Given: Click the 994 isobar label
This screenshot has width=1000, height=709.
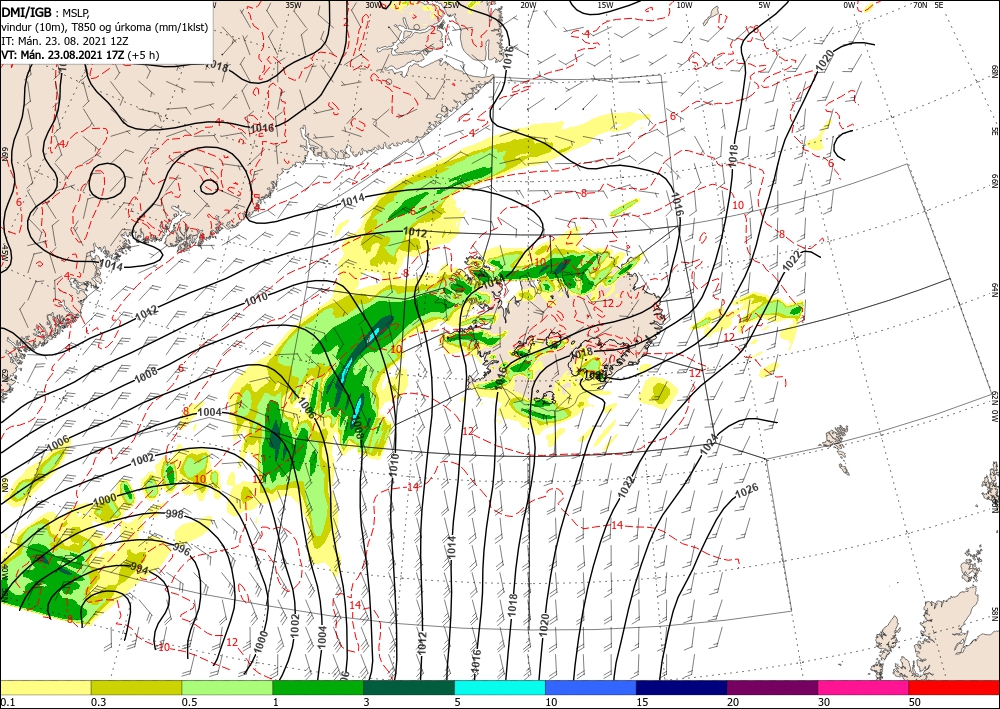Looking at the screenshot, I should pyautogui.click(x=138, y=567).
